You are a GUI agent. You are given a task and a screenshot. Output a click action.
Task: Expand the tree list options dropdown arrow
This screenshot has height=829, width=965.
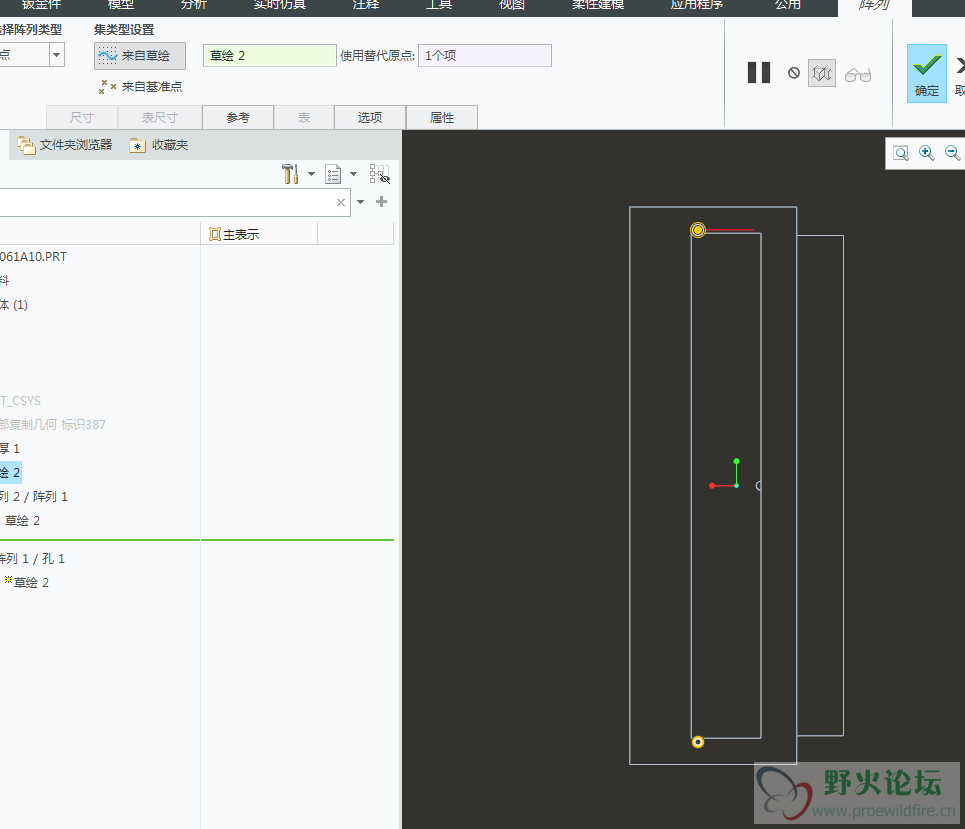coord(353,174)
